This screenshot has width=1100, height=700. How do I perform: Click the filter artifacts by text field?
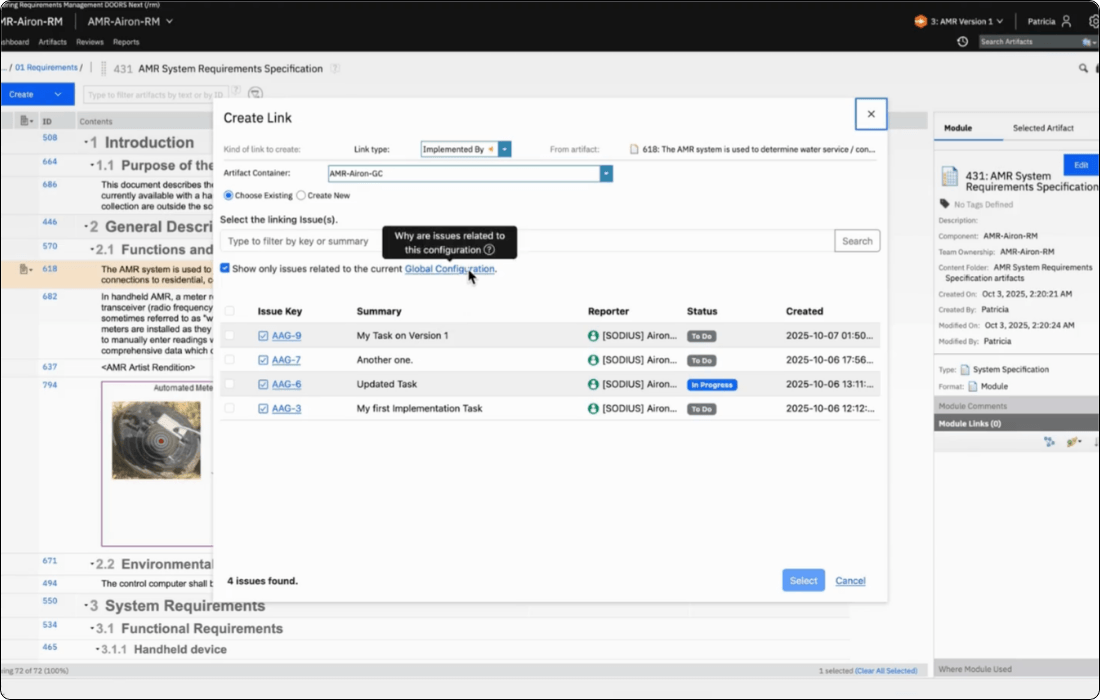(x=155, y=95)
